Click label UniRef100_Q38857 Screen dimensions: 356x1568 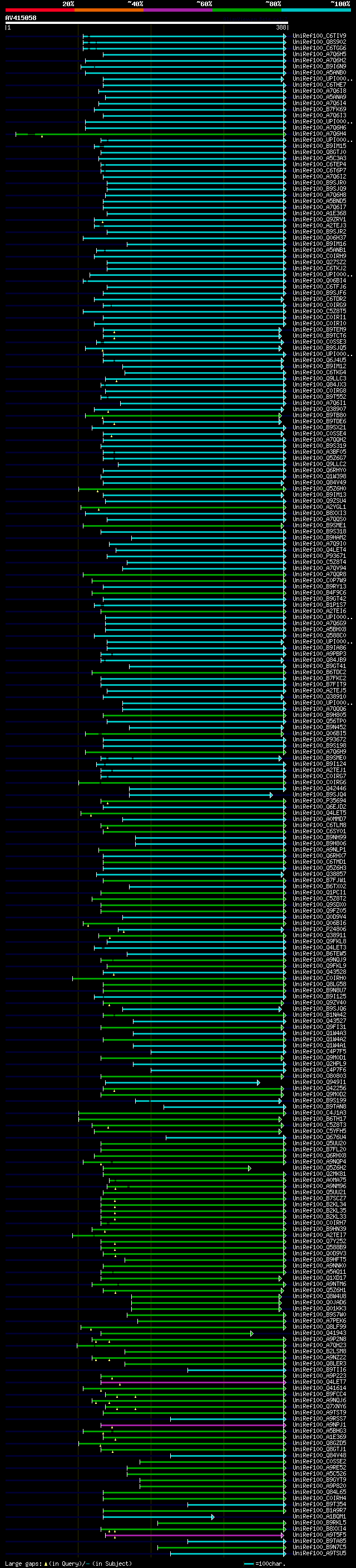click(x=319, y=874)
